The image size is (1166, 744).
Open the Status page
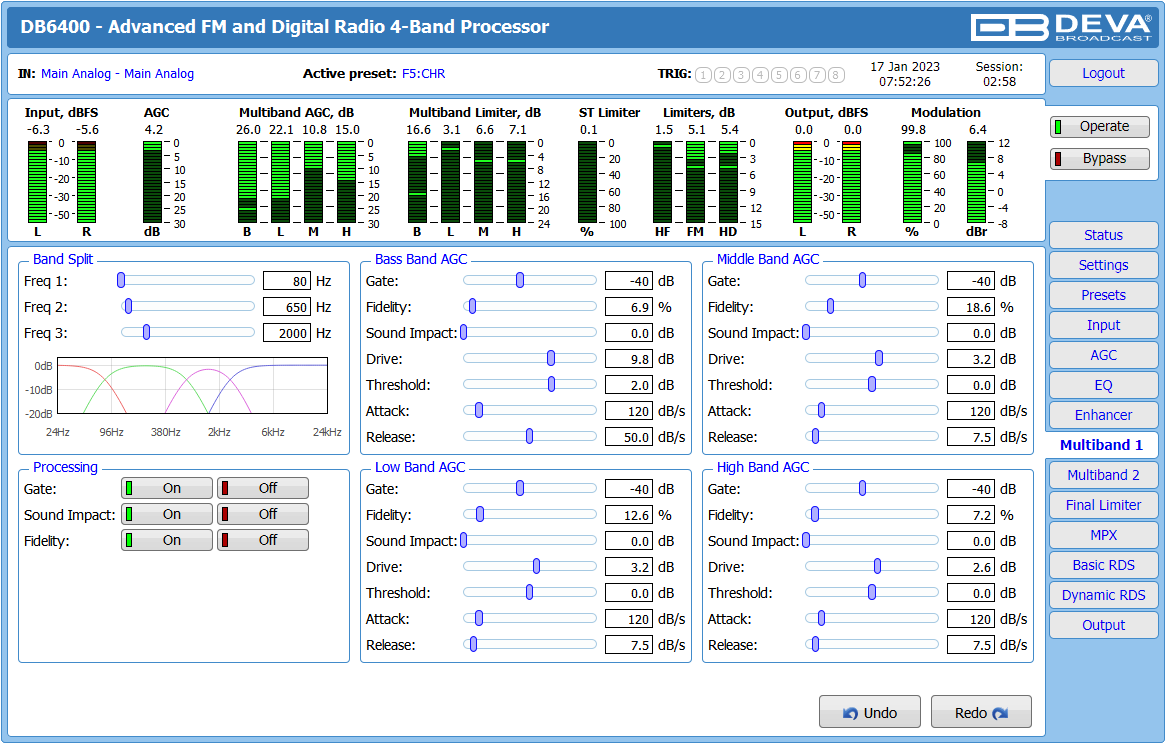[x=1104, y=235]
